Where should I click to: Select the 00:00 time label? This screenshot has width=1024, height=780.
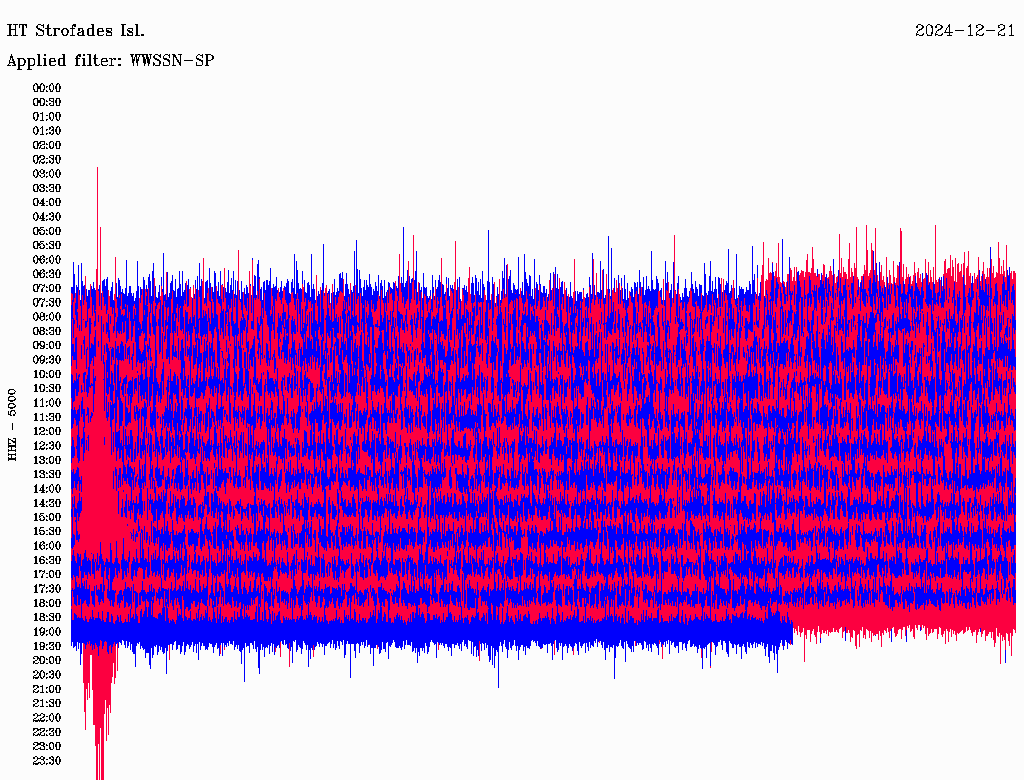47,88
